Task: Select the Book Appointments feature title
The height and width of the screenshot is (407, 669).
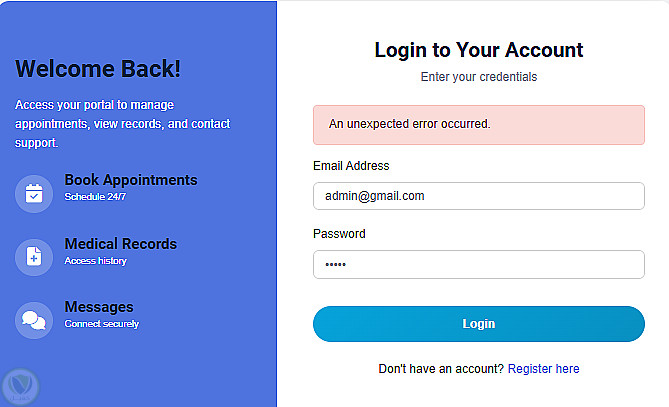Action: (x=131, y=180)
